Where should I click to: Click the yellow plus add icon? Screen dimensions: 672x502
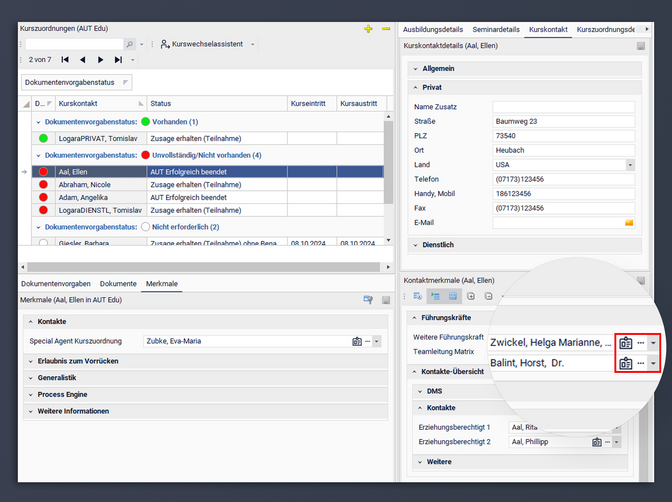pos(369,30)
